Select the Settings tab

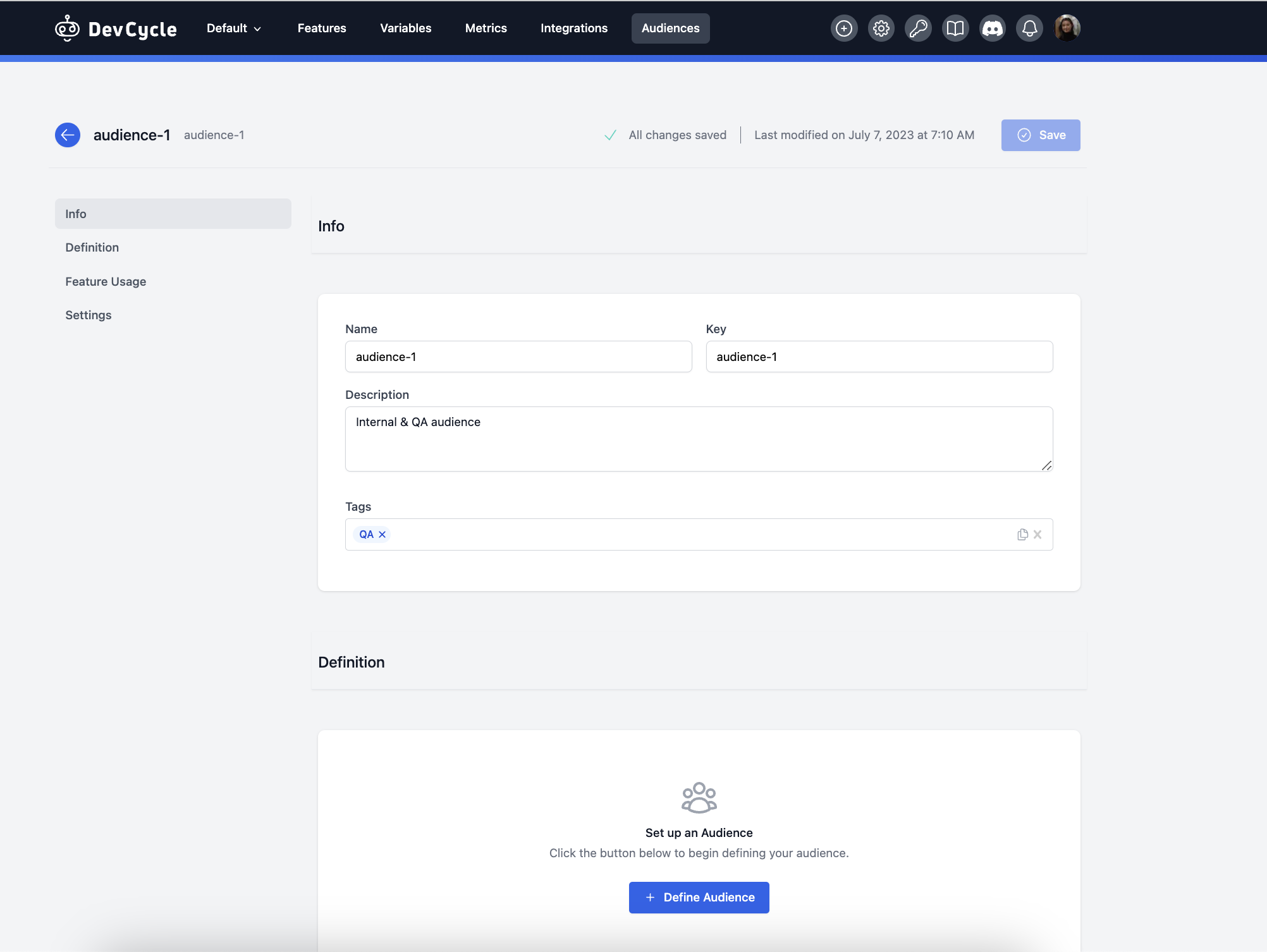click(88, 314)
